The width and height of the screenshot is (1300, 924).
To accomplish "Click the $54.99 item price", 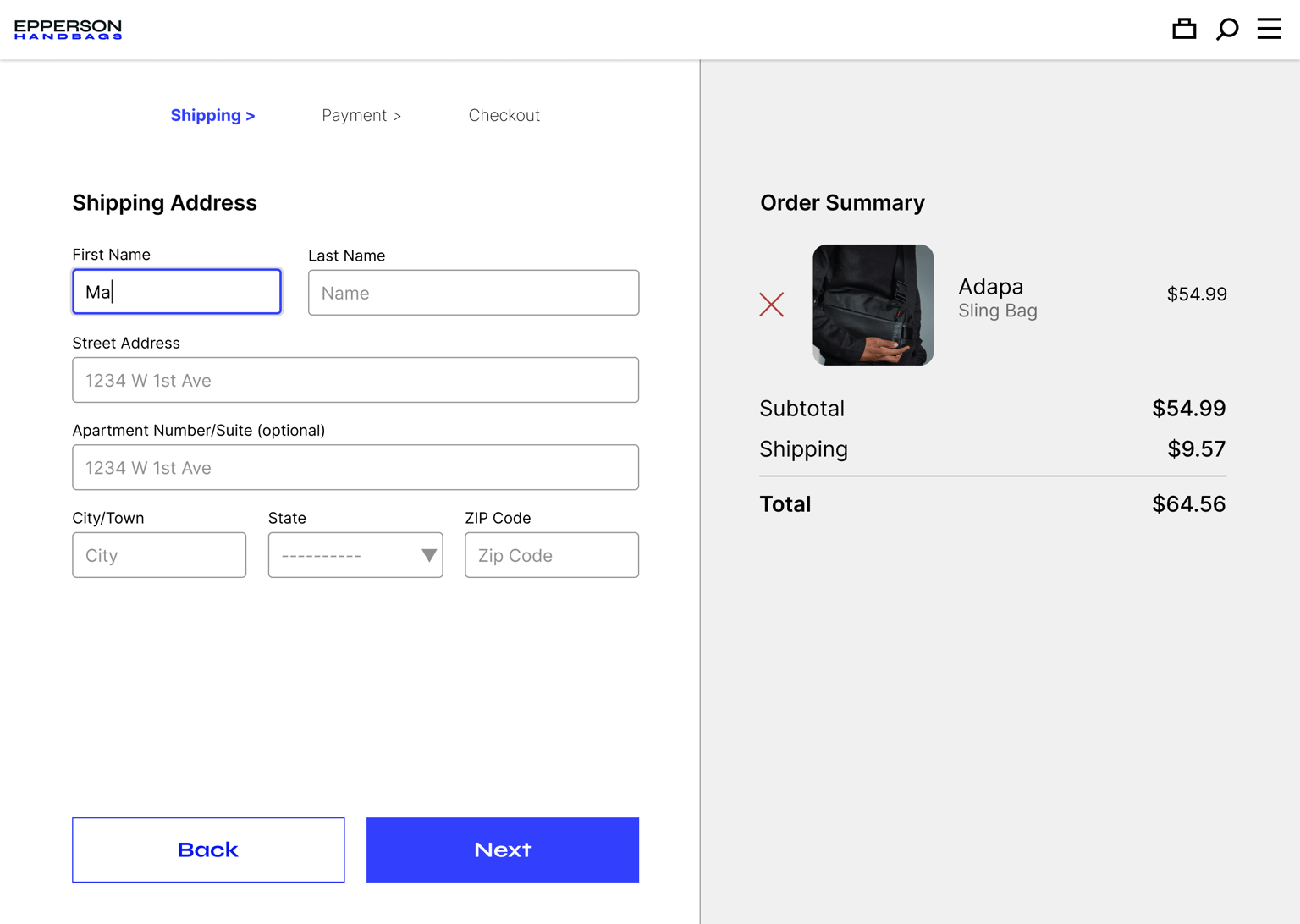I will pyautogui.click(x=1197, y=294).
